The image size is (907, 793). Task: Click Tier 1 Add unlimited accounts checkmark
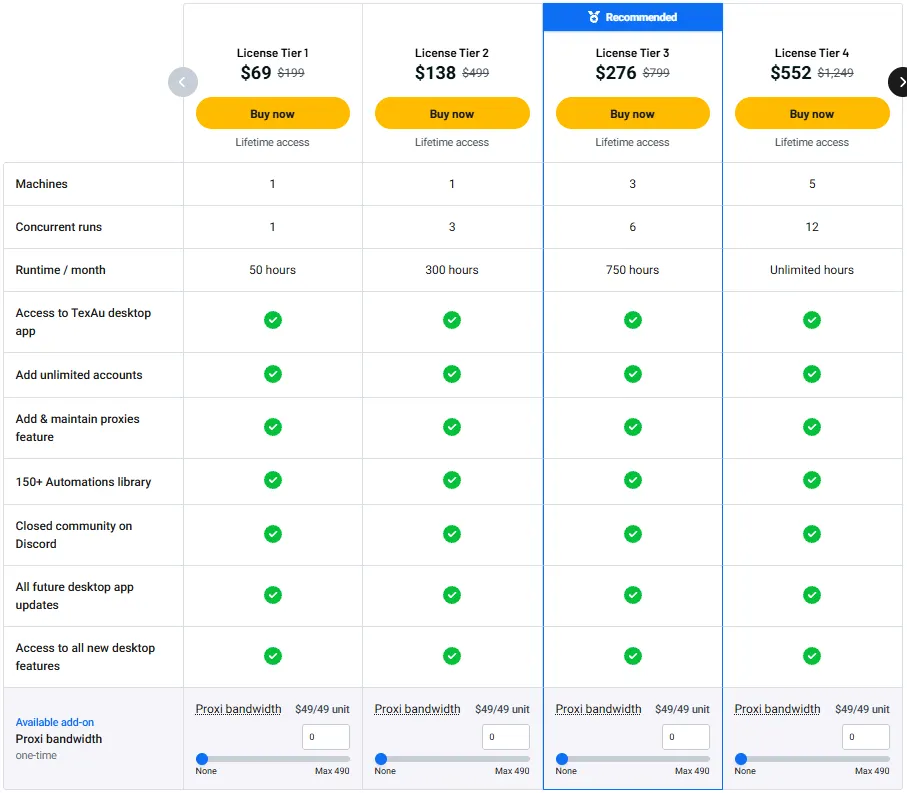pos(272,374)
